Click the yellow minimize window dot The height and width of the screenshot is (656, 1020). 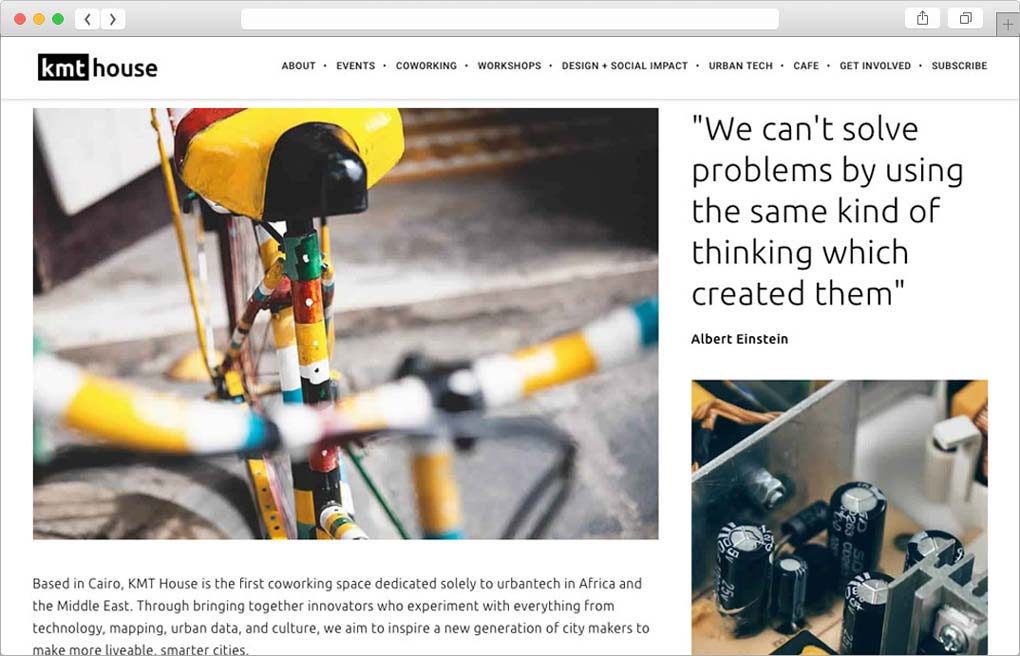click(39, 19)
